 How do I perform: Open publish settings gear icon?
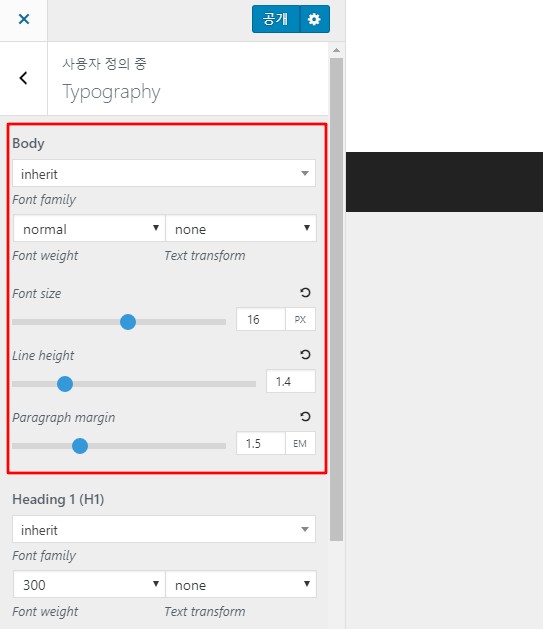314,19
